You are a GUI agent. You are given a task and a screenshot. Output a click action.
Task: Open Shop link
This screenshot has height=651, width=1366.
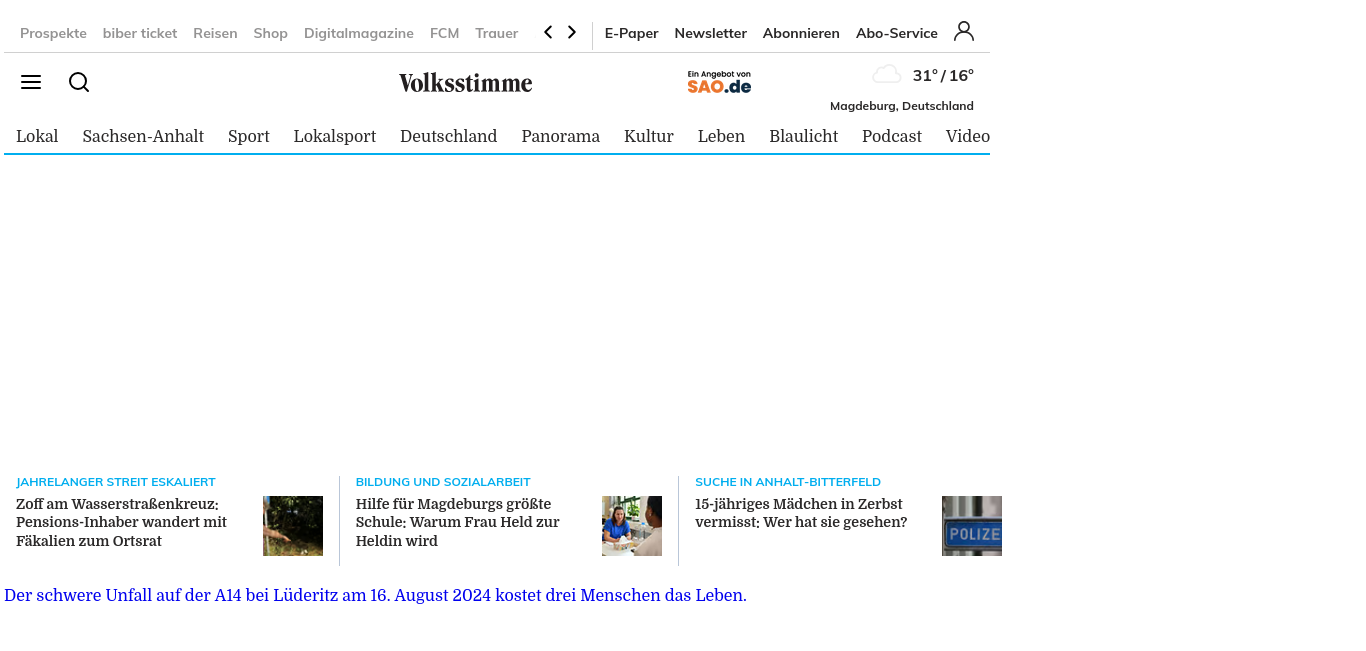coord(271,33)
